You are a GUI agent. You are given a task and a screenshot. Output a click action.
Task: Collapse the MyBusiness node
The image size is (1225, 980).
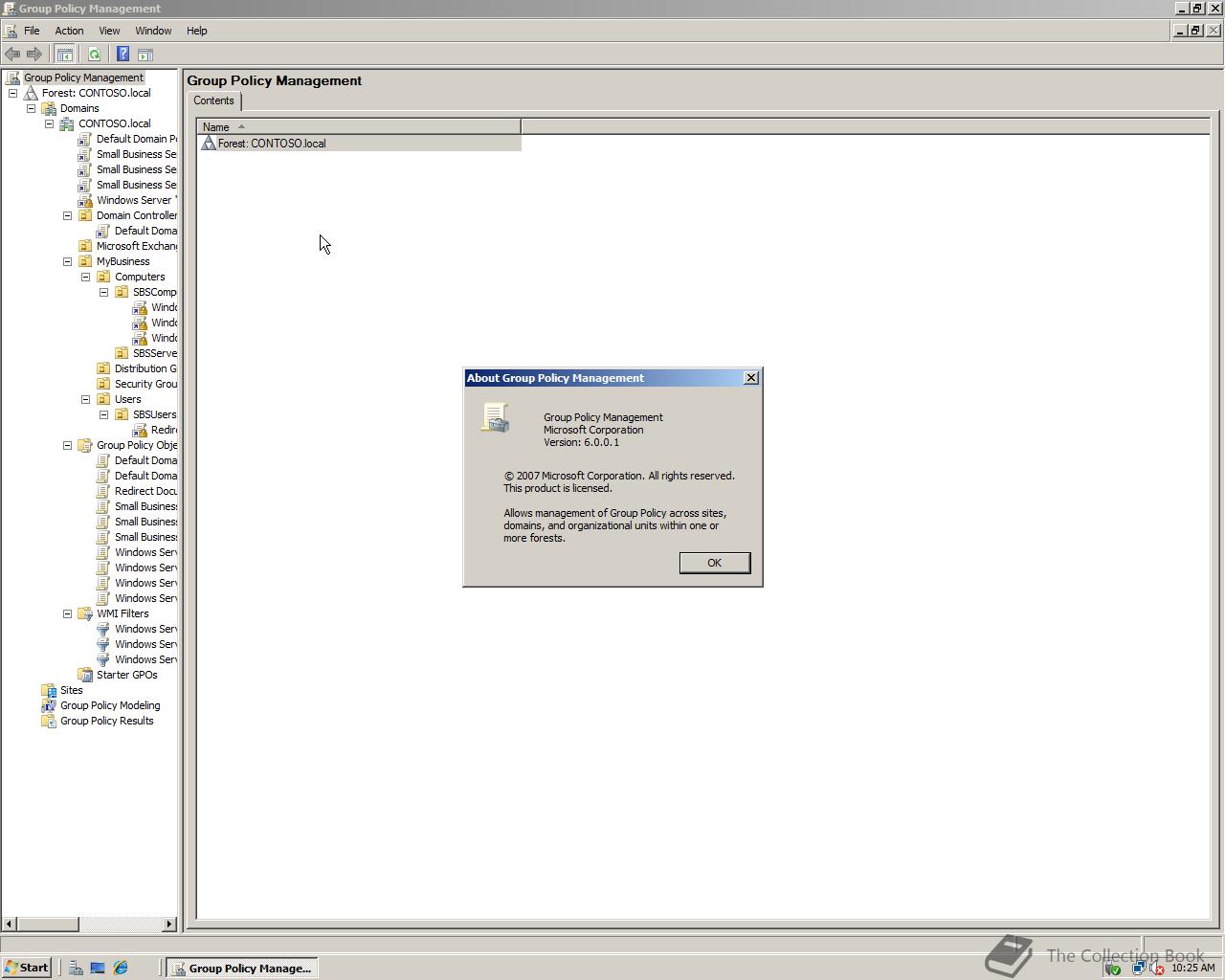click(x=67, y=261)
